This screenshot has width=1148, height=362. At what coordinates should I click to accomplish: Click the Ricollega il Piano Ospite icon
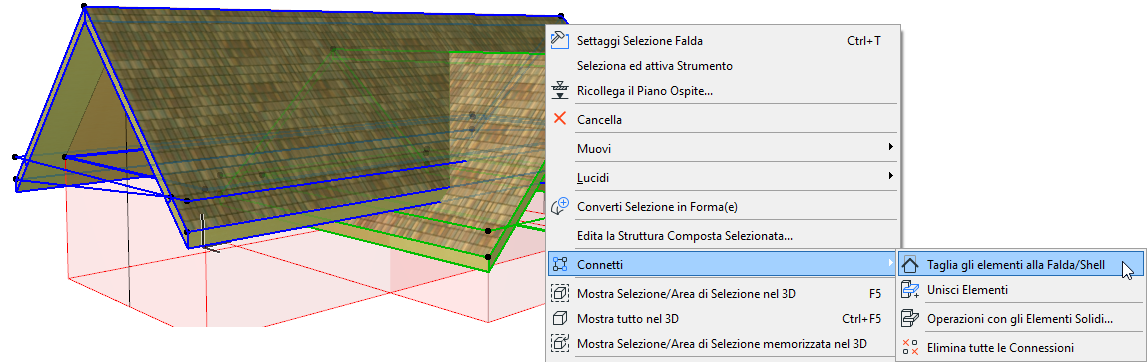(560, 91)
